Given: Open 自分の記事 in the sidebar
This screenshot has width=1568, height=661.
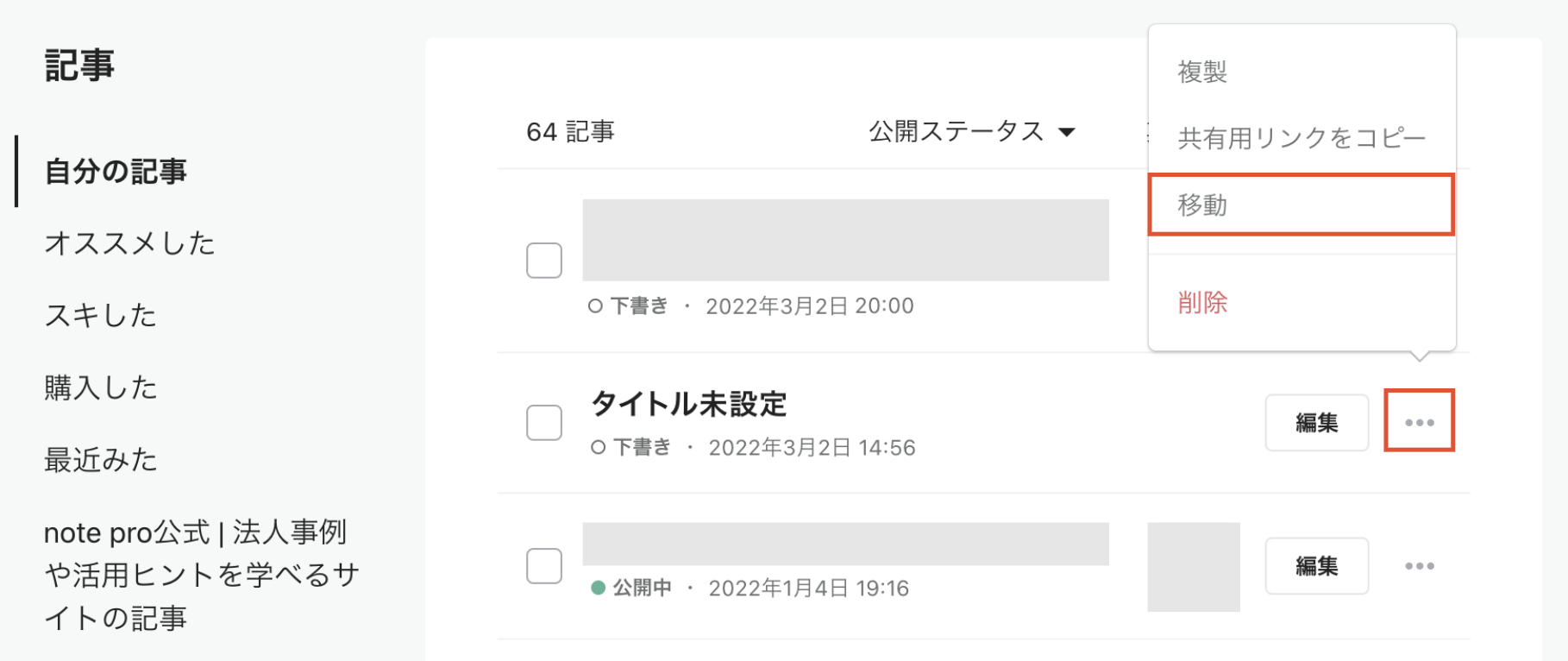Looking at the screenshot, I should point(116,172).
